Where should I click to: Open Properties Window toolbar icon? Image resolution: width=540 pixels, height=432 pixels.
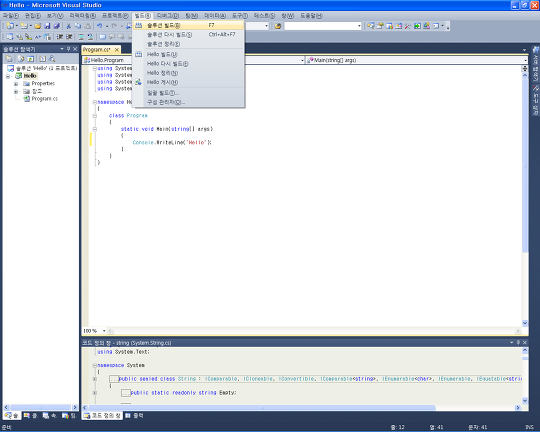[380, 26]
